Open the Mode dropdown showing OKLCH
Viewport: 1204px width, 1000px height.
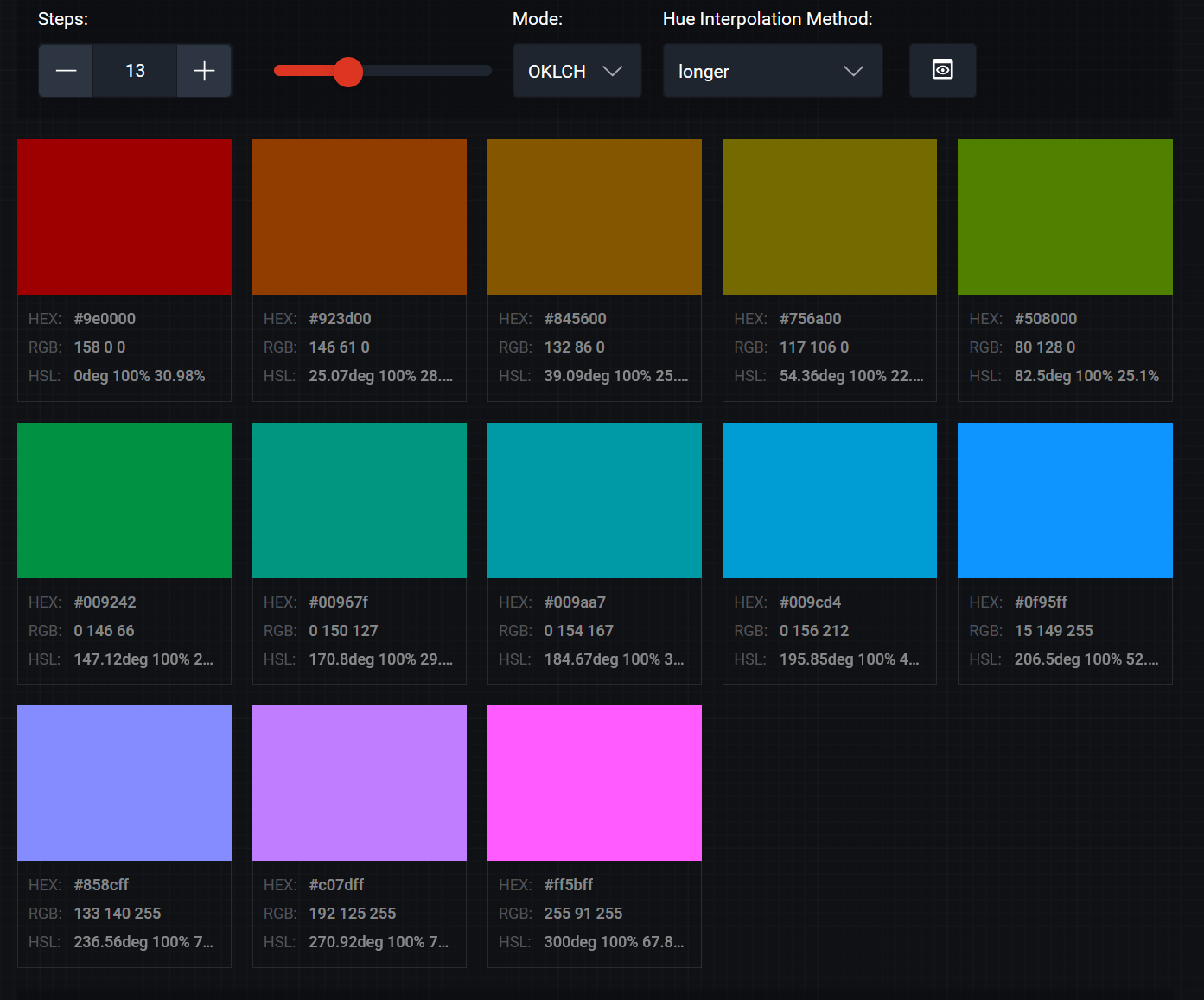577,71
